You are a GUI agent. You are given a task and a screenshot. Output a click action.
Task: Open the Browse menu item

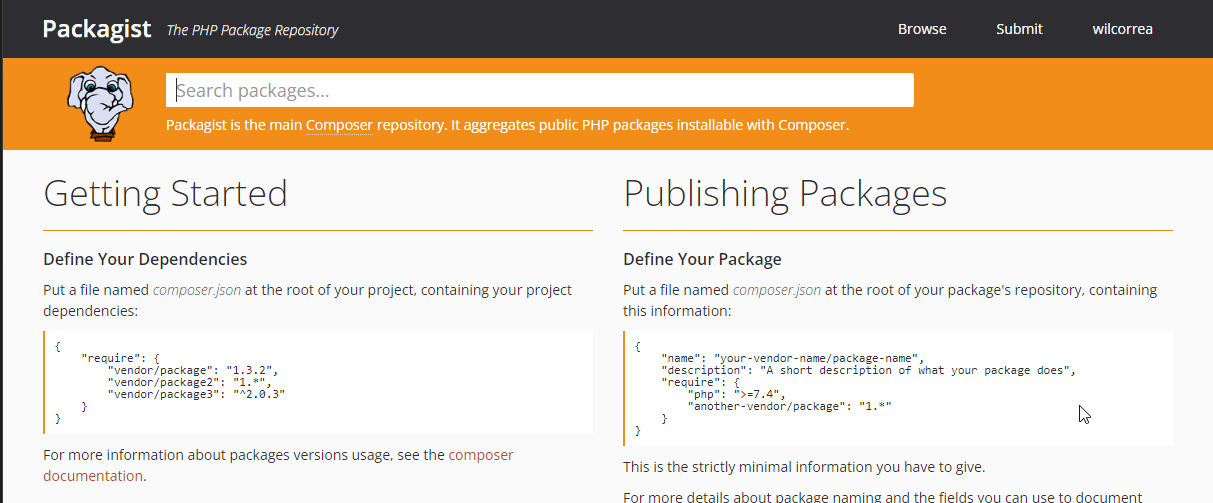click(922, 29)
